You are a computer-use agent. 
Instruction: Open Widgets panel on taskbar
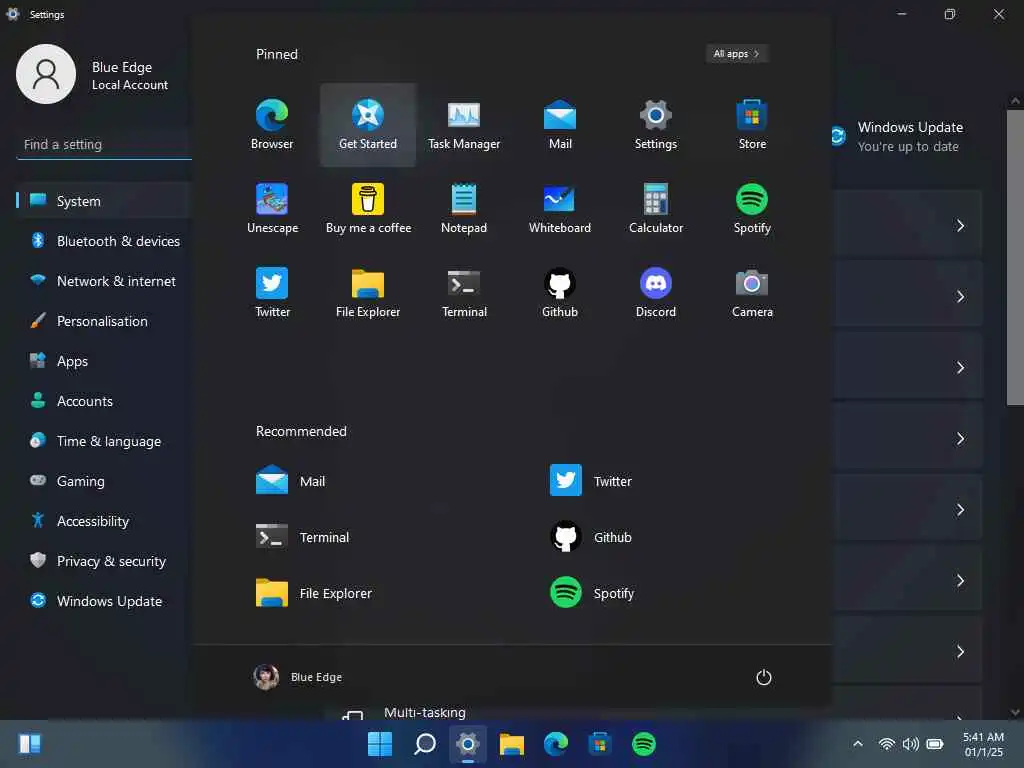pyautogui.click(x=30, y=744)
